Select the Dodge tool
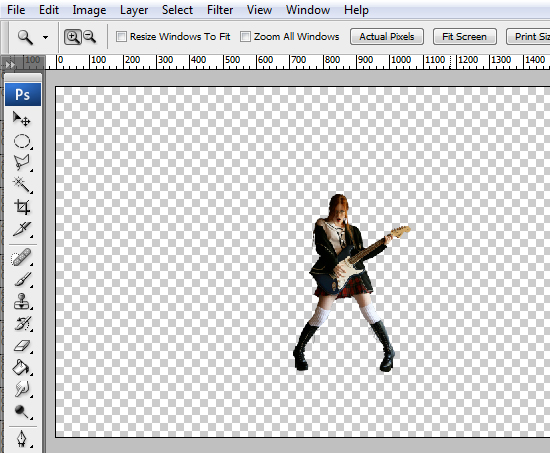Viewport: 550px width, 453px height. pyautogui.click(x=22, y=412)
